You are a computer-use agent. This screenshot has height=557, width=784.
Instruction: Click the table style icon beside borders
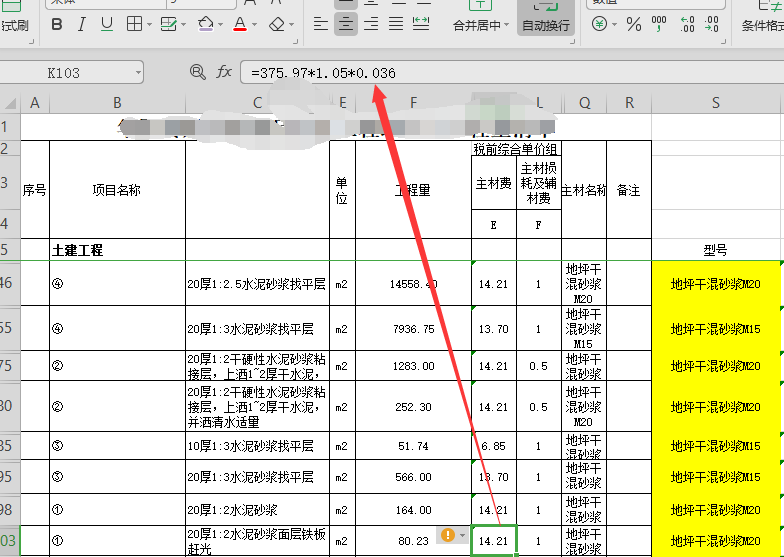[x=168, y=24]
